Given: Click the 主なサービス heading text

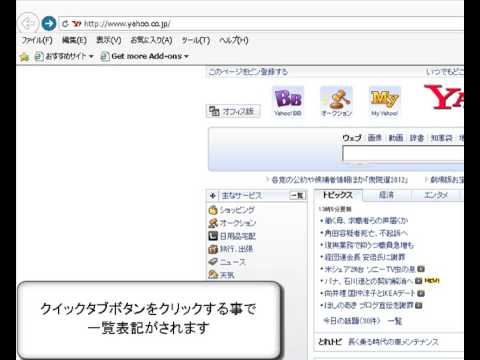Looking at the screenshot, I should [242, 196].
